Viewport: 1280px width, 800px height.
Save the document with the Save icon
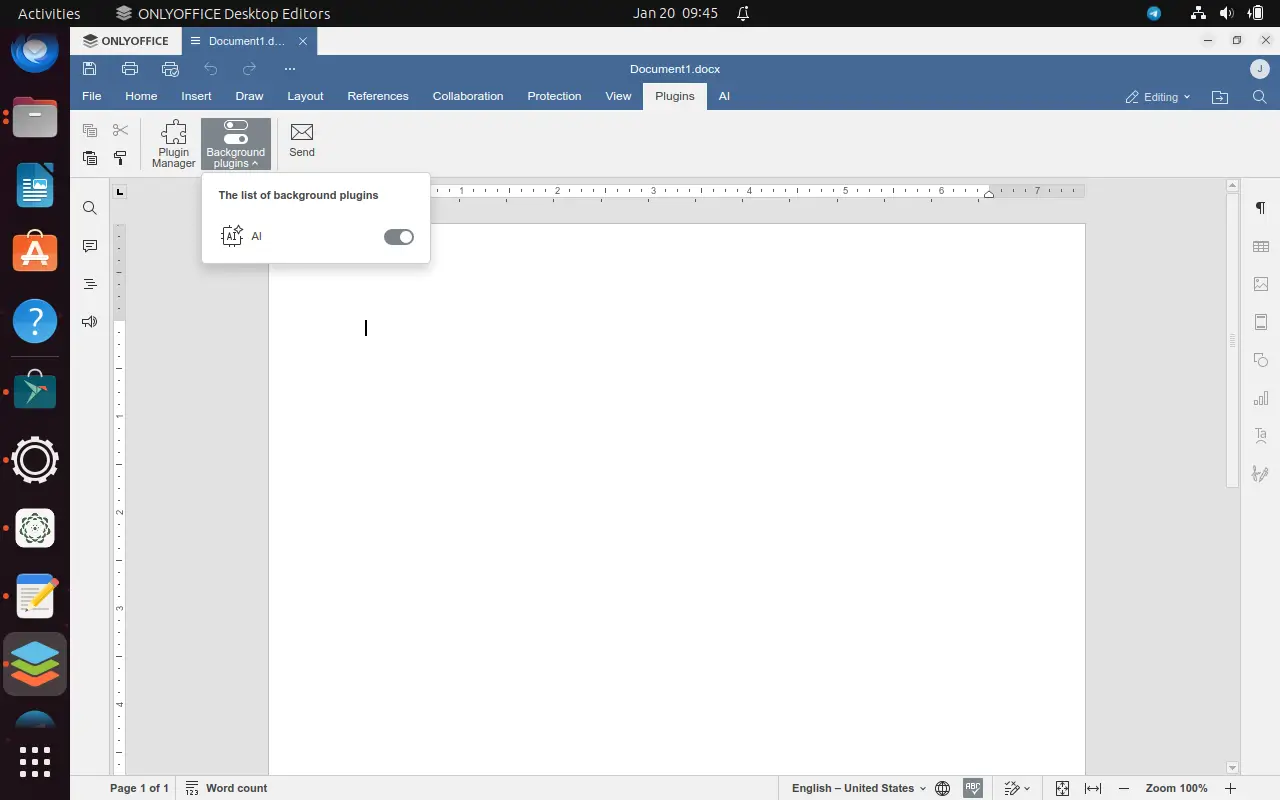point(90,69)
